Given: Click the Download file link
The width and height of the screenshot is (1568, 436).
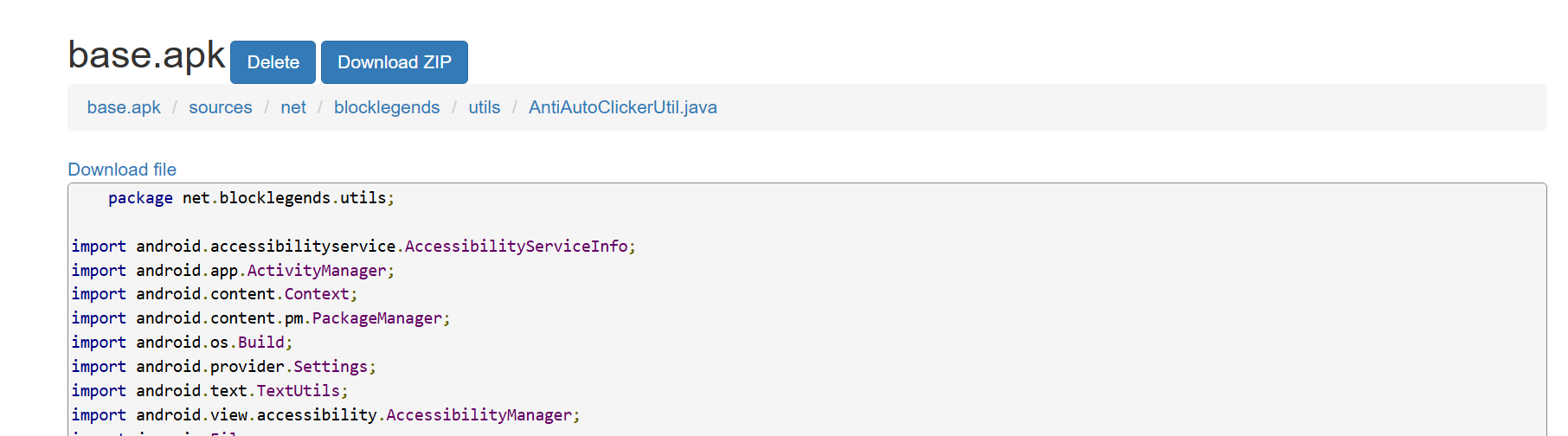Looking at the screenshot, I should coord(122,170).
